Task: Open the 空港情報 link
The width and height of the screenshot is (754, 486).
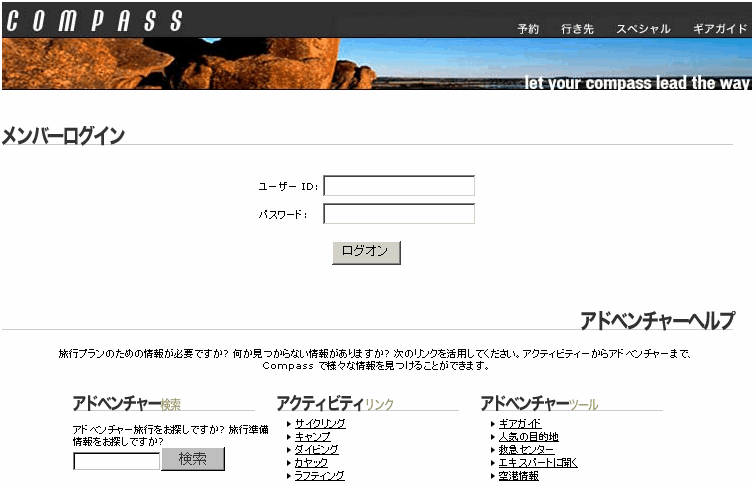Action: pyautogui.click(x=518, y=475)
